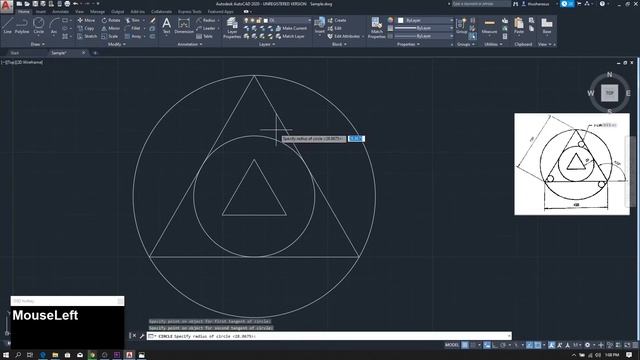Screen dimensions: 640x360
Task: Click the Plot printer icon
Action: coord(67,4)
